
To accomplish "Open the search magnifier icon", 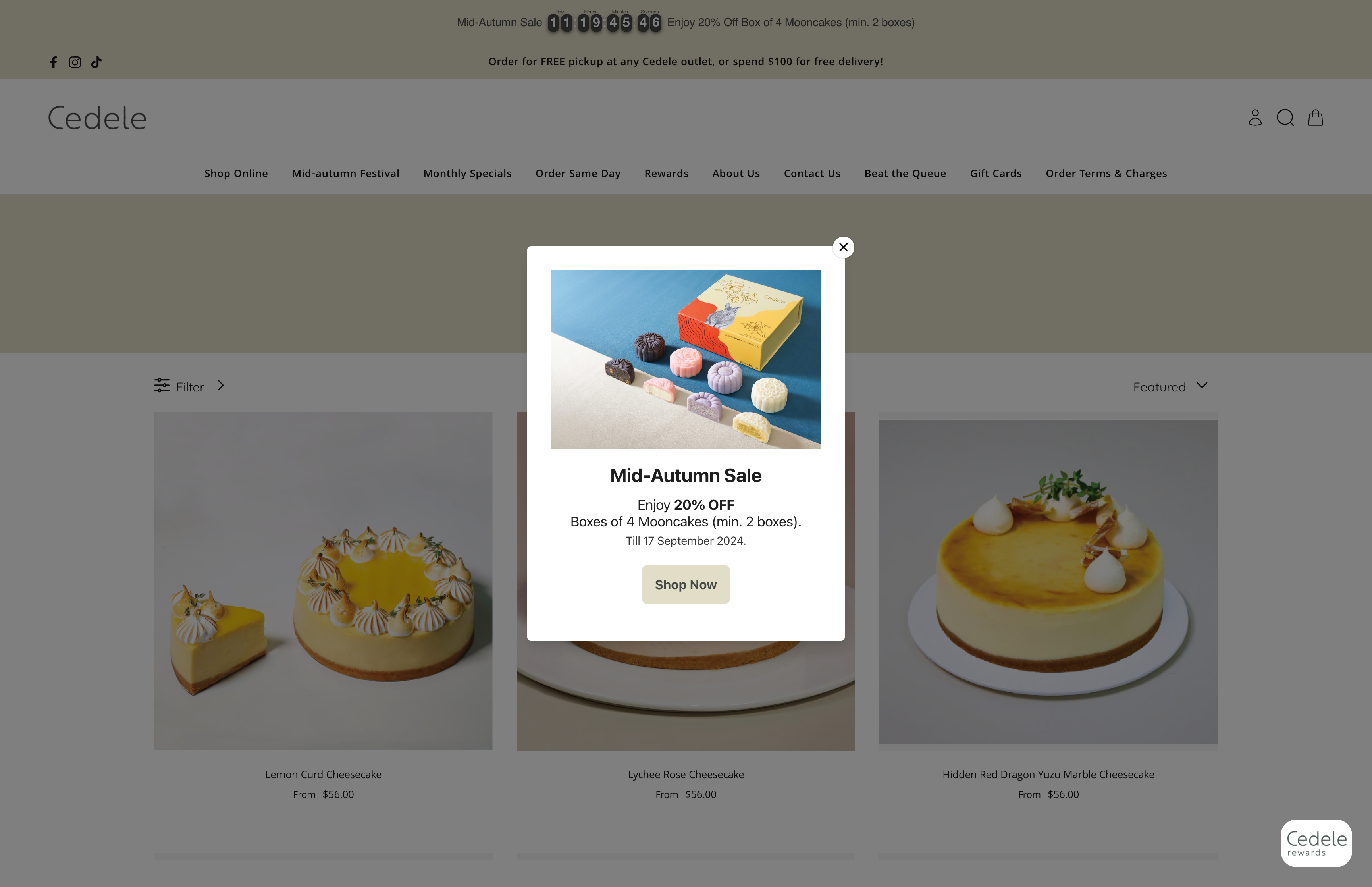I will pos(1285,118).
